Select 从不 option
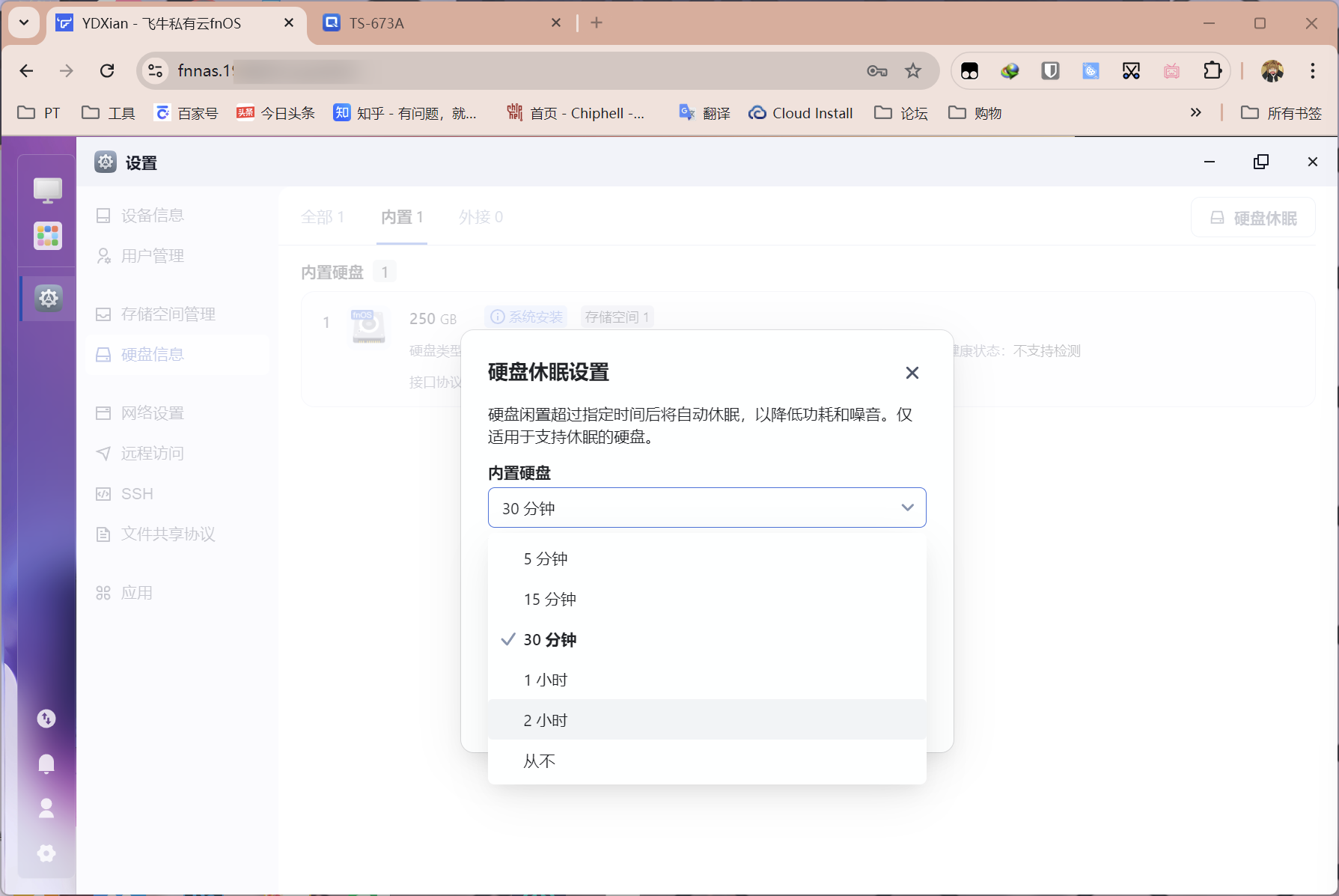 707,761
